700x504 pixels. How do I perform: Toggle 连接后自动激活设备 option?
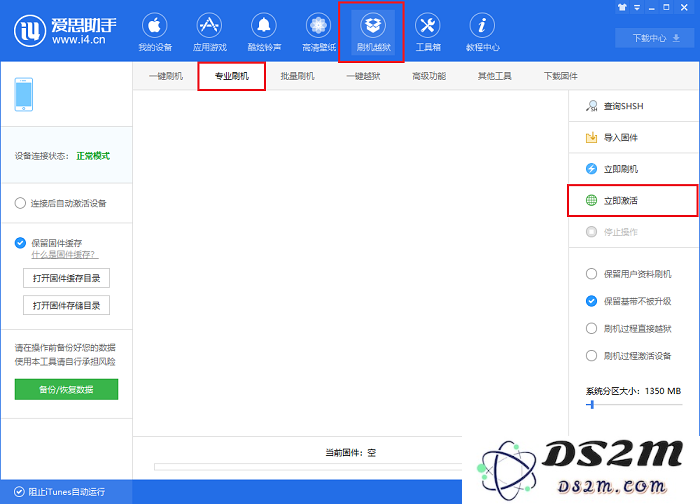point(20,203)
